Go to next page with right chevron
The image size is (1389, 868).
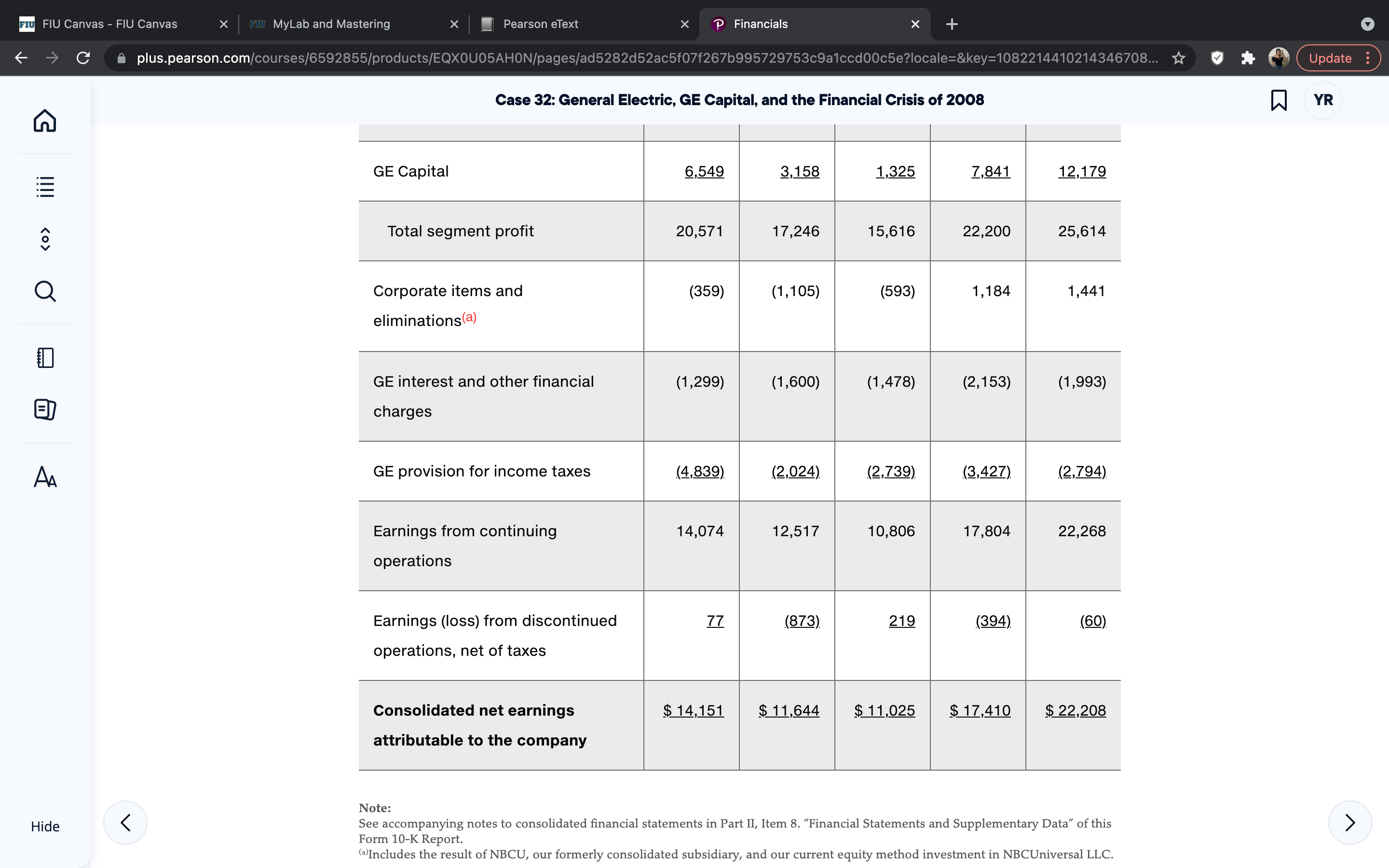(1350, 822)
